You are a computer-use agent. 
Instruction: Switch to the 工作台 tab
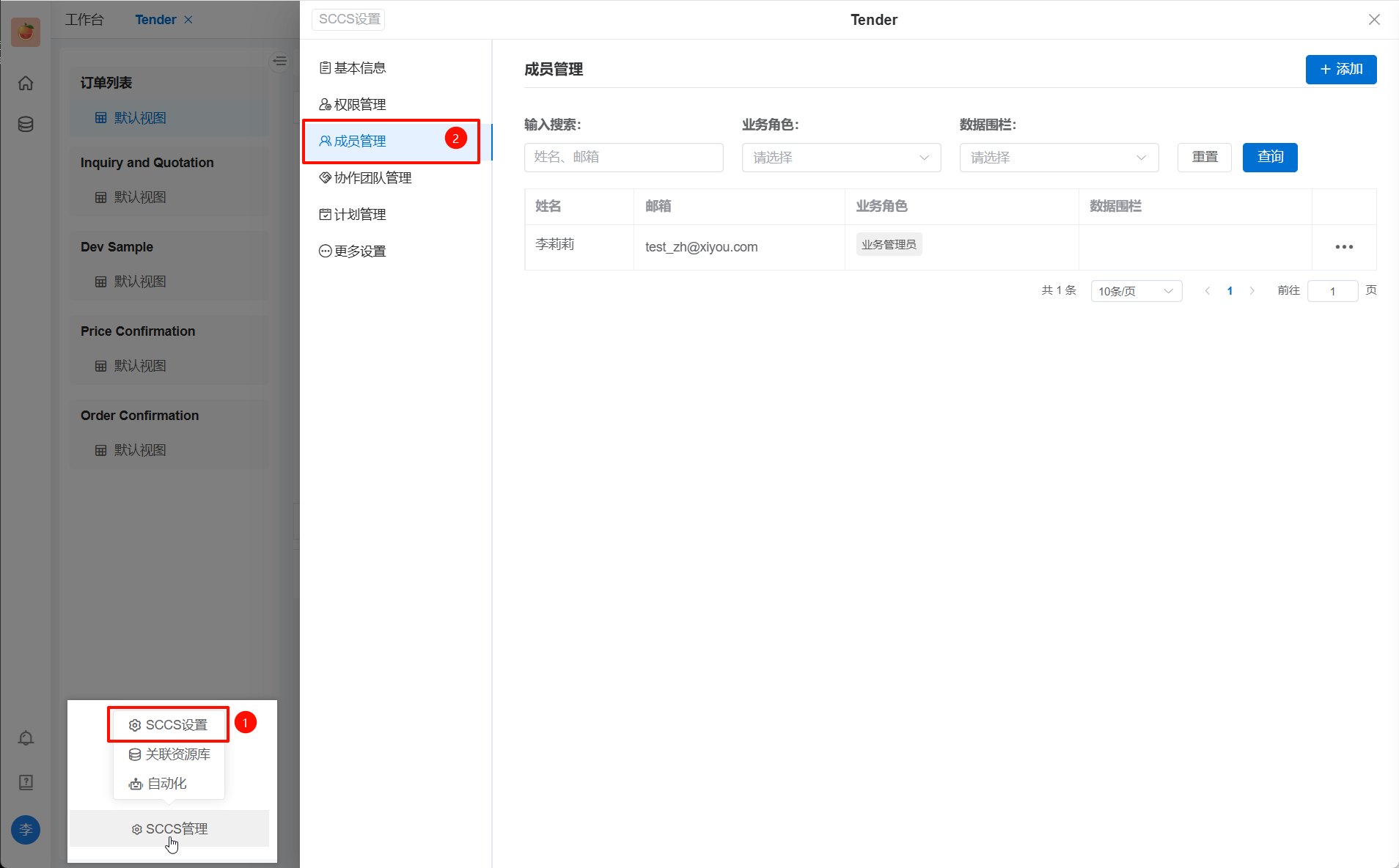84,20
